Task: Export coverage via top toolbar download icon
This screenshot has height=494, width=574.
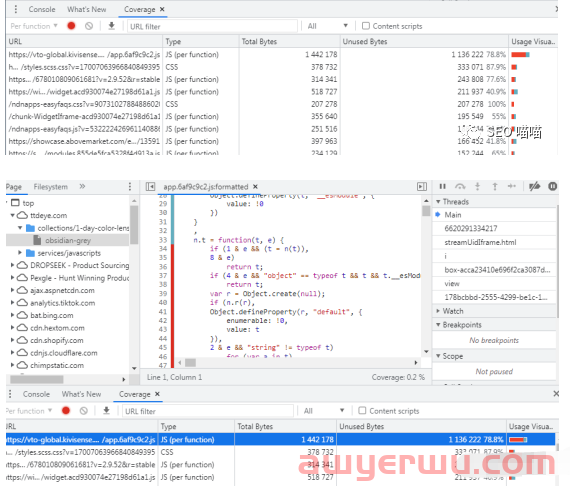Action: [x=112, y=26]
